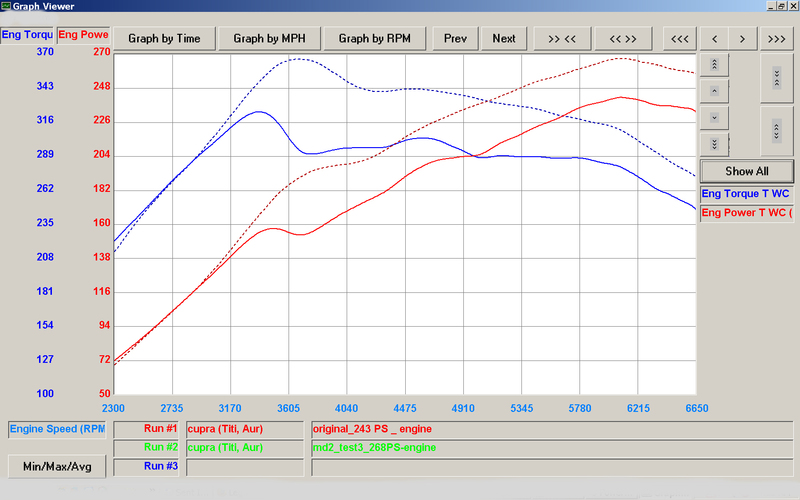800x500 pixels.
Task: Click the red 'cupra (Titi, Aur)' field
Action: 245,429
